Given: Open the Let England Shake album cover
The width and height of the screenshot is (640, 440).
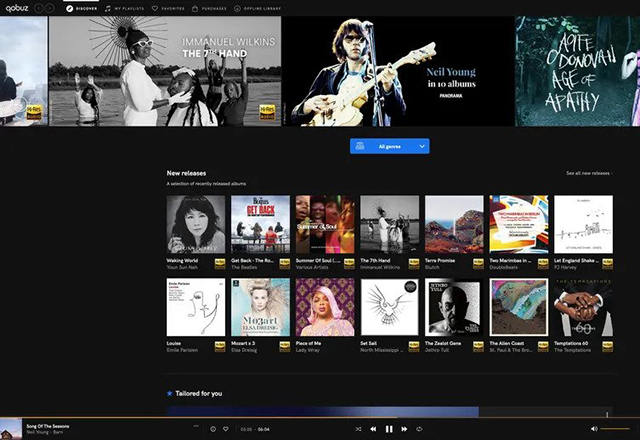Looking at the screenshot, I should tap(583, 224).
